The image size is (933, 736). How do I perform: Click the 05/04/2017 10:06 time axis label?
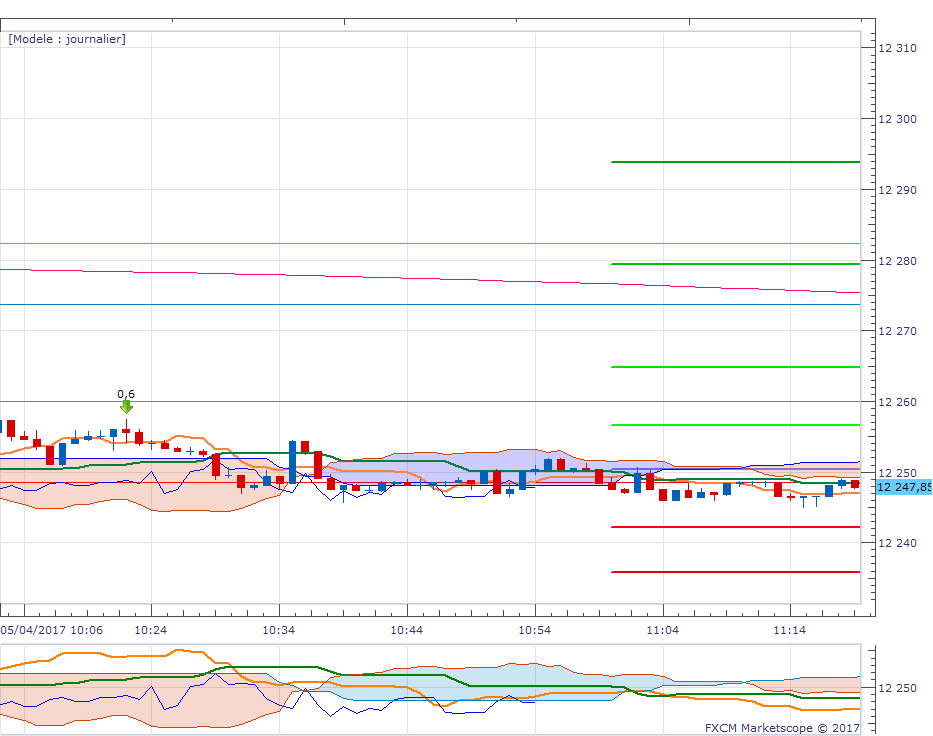(x=51, y=630)
